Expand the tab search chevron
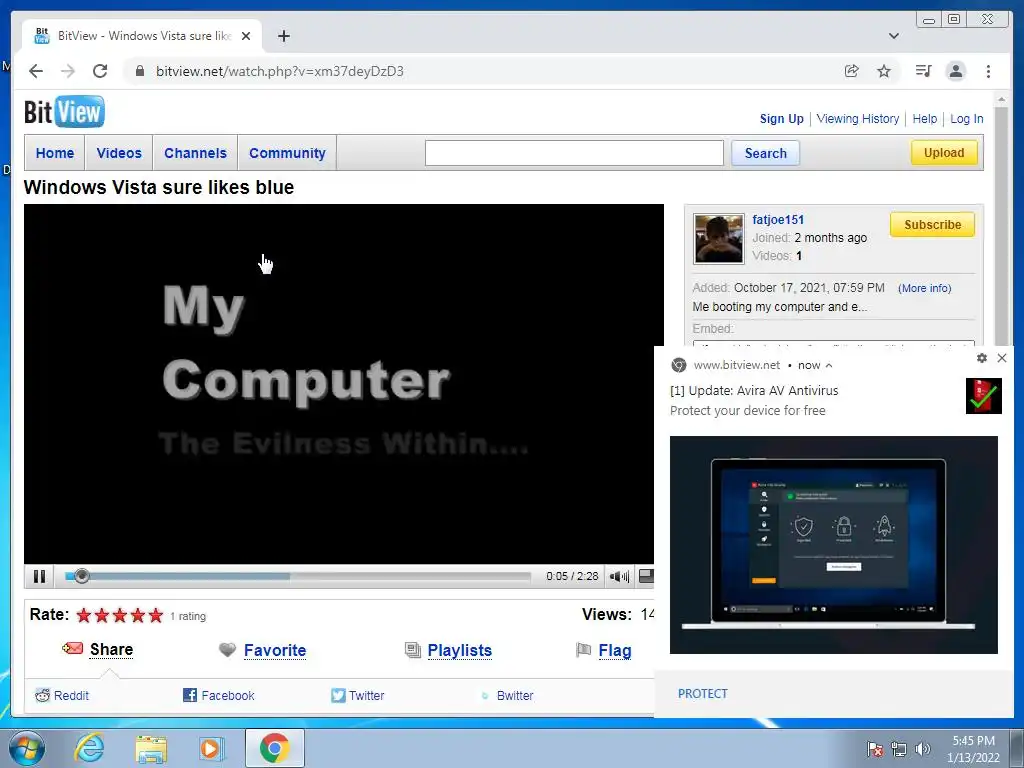1024x768 pixels. point(893,36)
